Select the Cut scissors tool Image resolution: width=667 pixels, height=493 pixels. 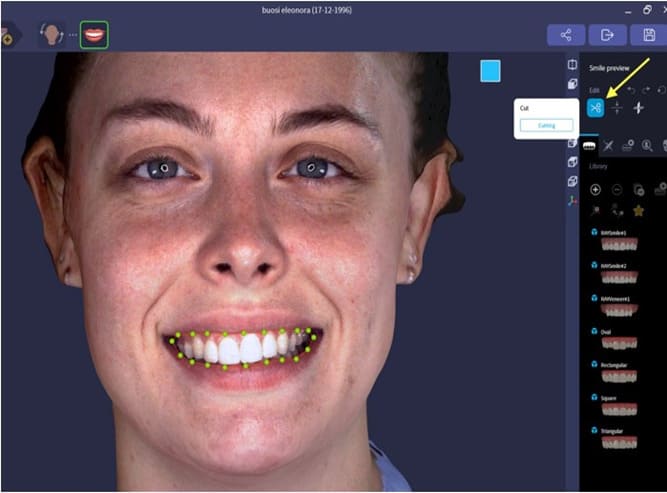[595, 108]
